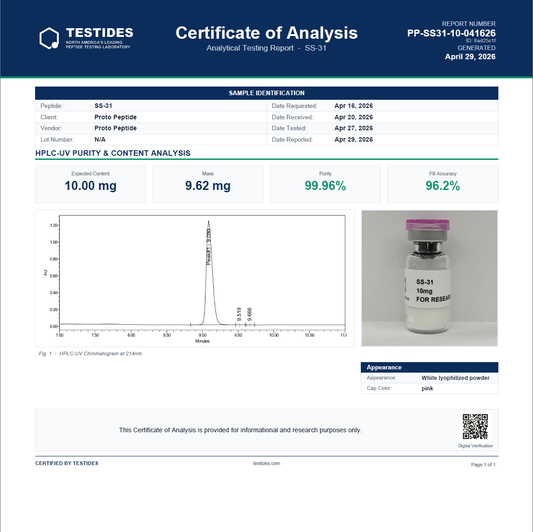Open the SS-31 vial photo thumbnail
This screenshot has width=533, height=532.
(x=429, y=278)
